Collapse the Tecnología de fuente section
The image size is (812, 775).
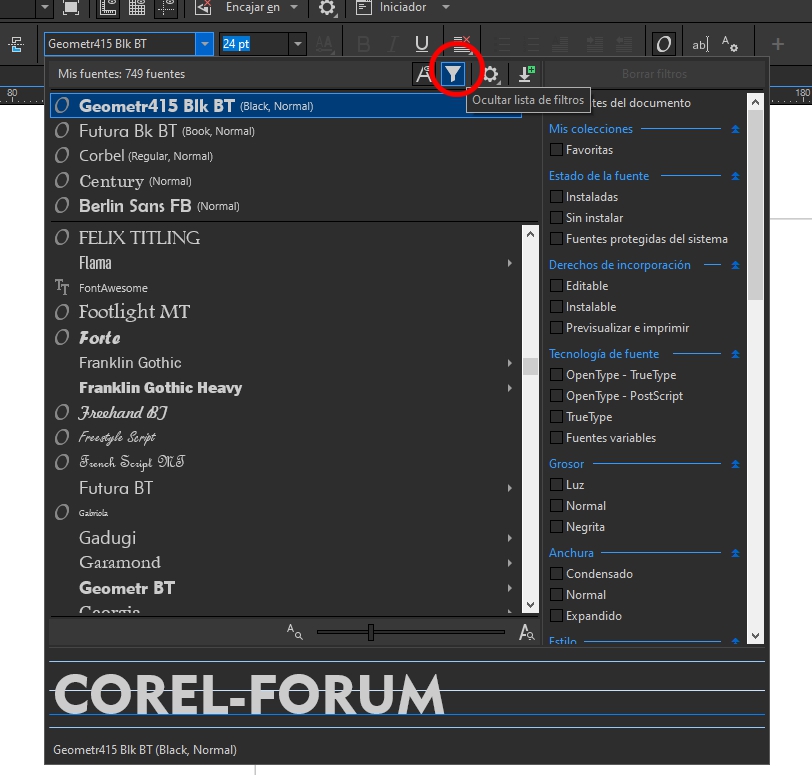[x=735, y=354]
